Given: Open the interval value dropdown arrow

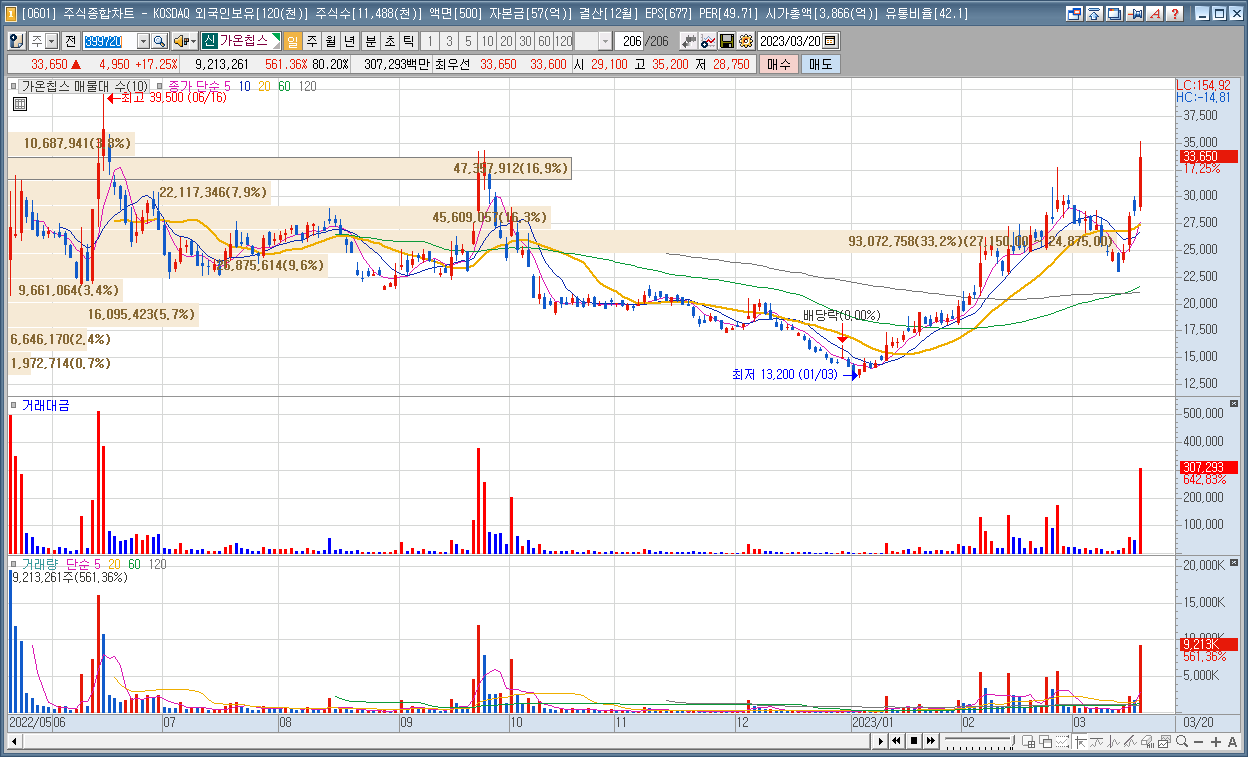Looking at the screenshot, I should [x=606, y=41].
